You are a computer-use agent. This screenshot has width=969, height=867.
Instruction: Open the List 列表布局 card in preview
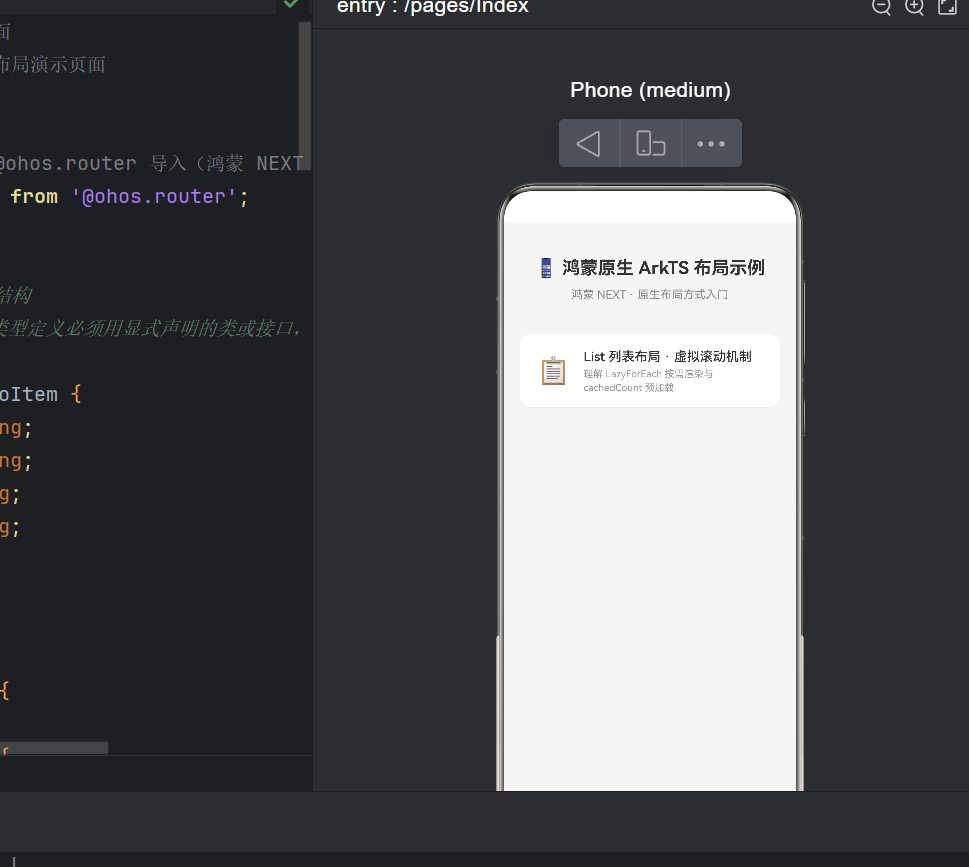click(x=650, y=371)
